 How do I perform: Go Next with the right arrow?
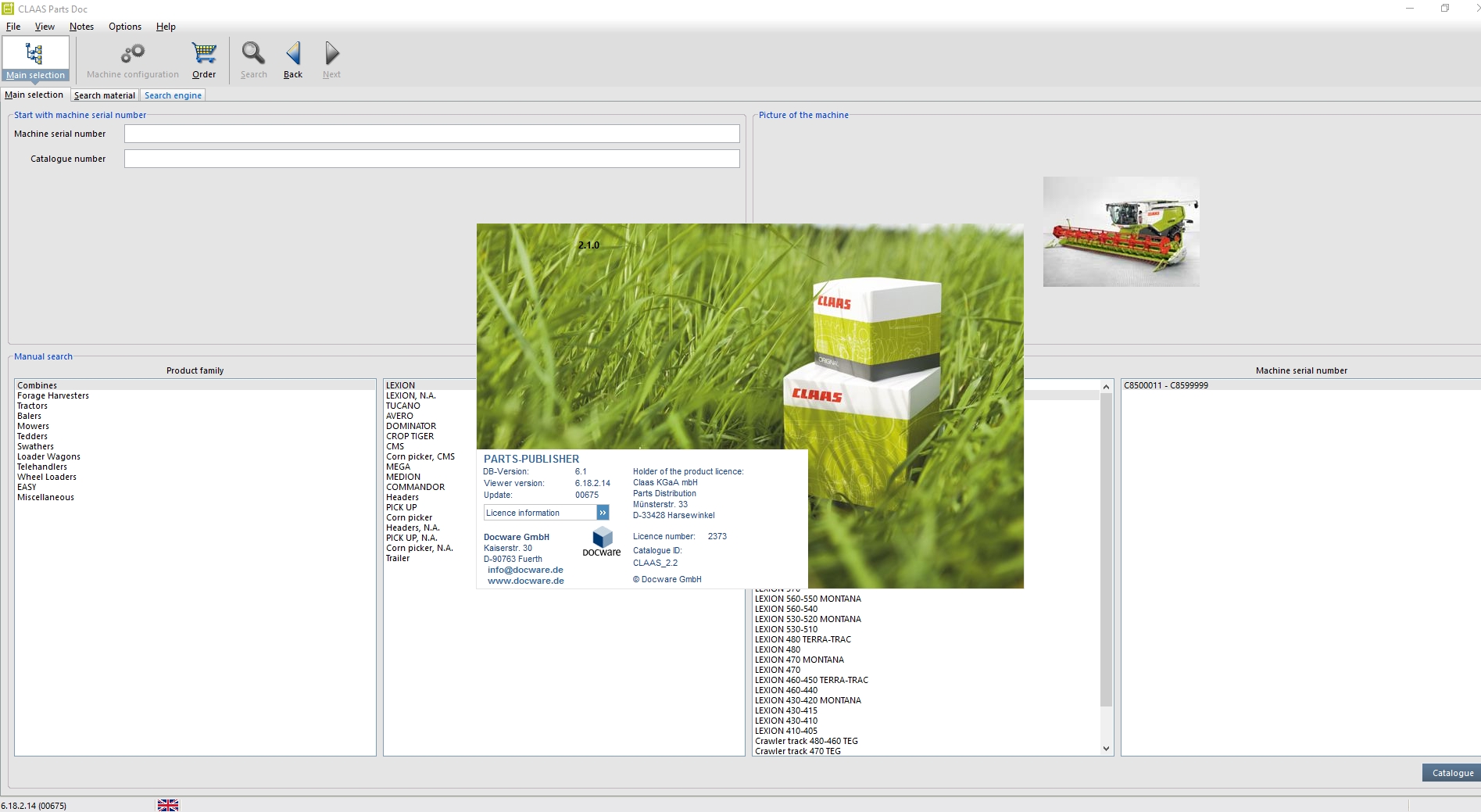331,59
